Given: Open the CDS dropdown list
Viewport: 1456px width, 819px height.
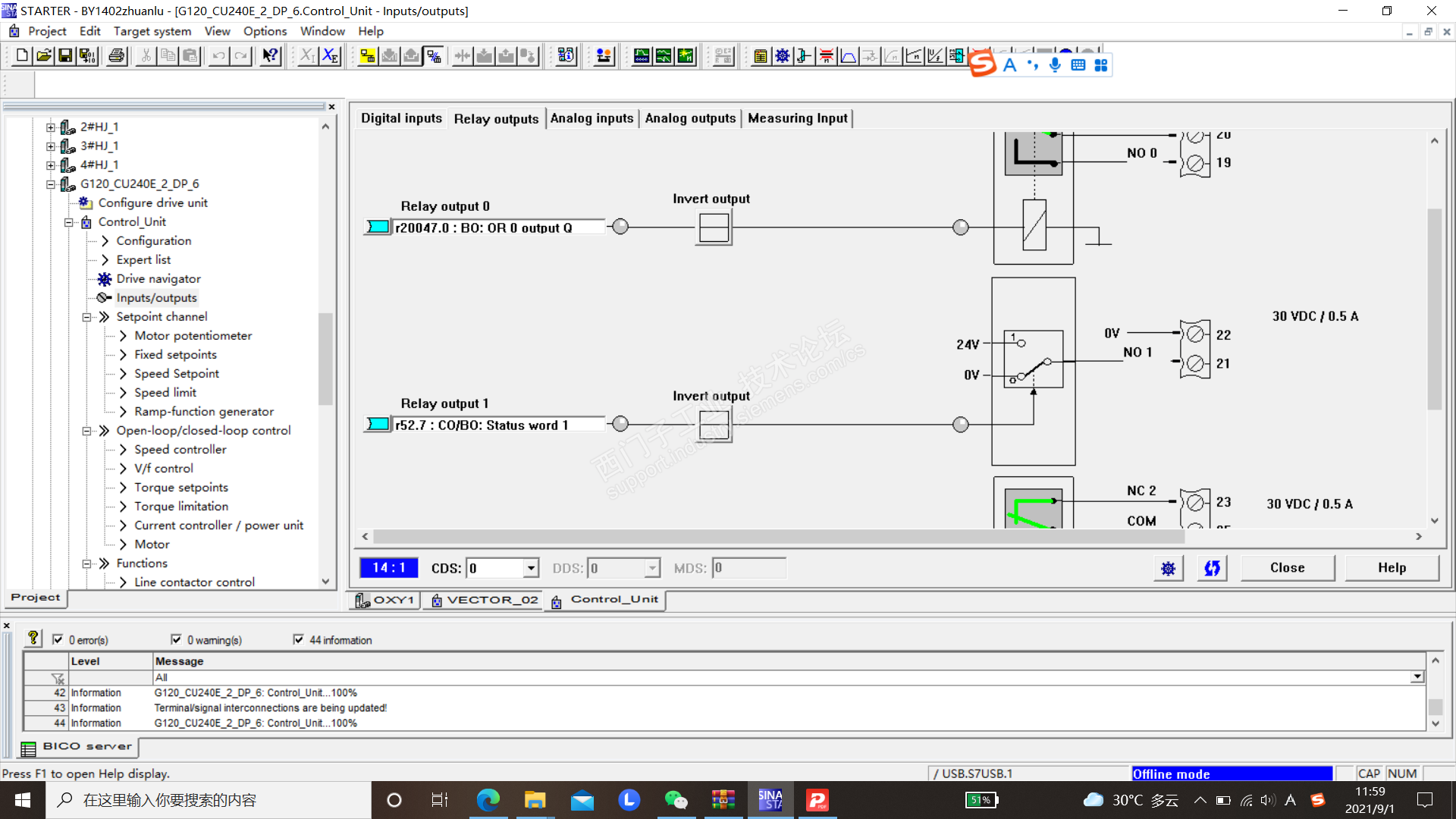Looking at the screenshot, I should (x=531, y=568).
